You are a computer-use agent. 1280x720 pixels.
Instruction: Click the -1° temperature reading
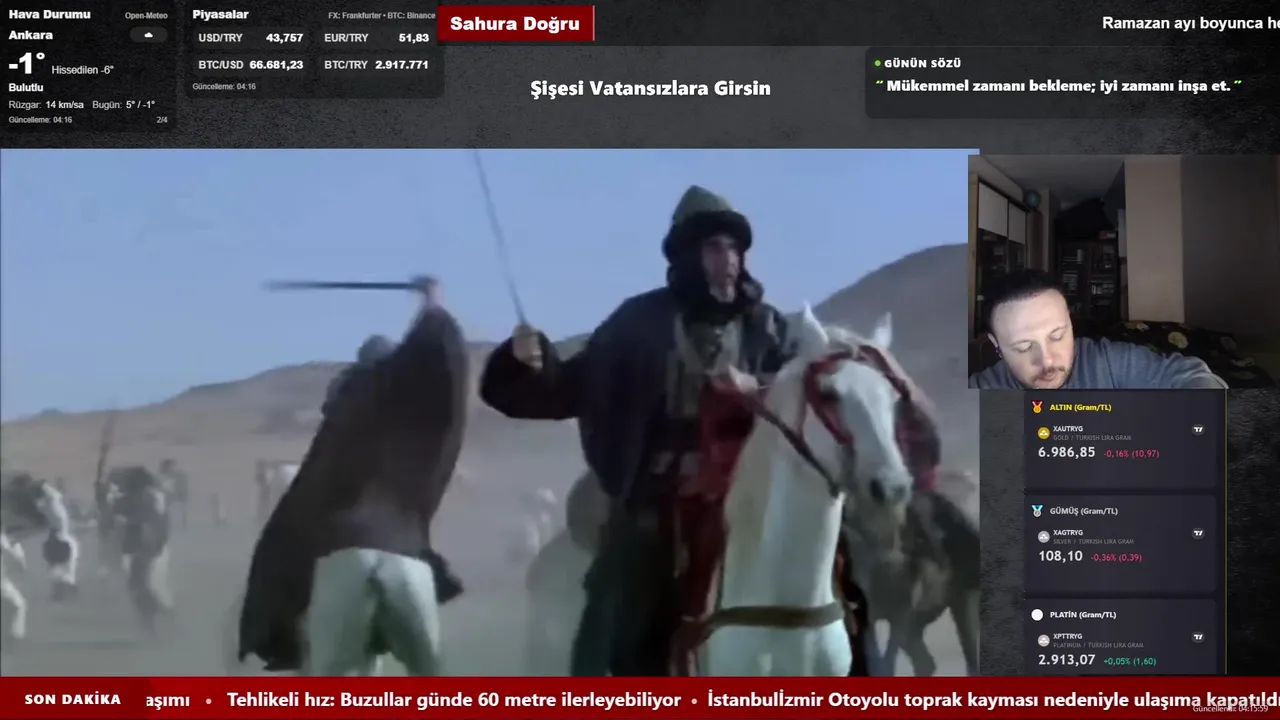pyautogui.click(x=27, y=64)
